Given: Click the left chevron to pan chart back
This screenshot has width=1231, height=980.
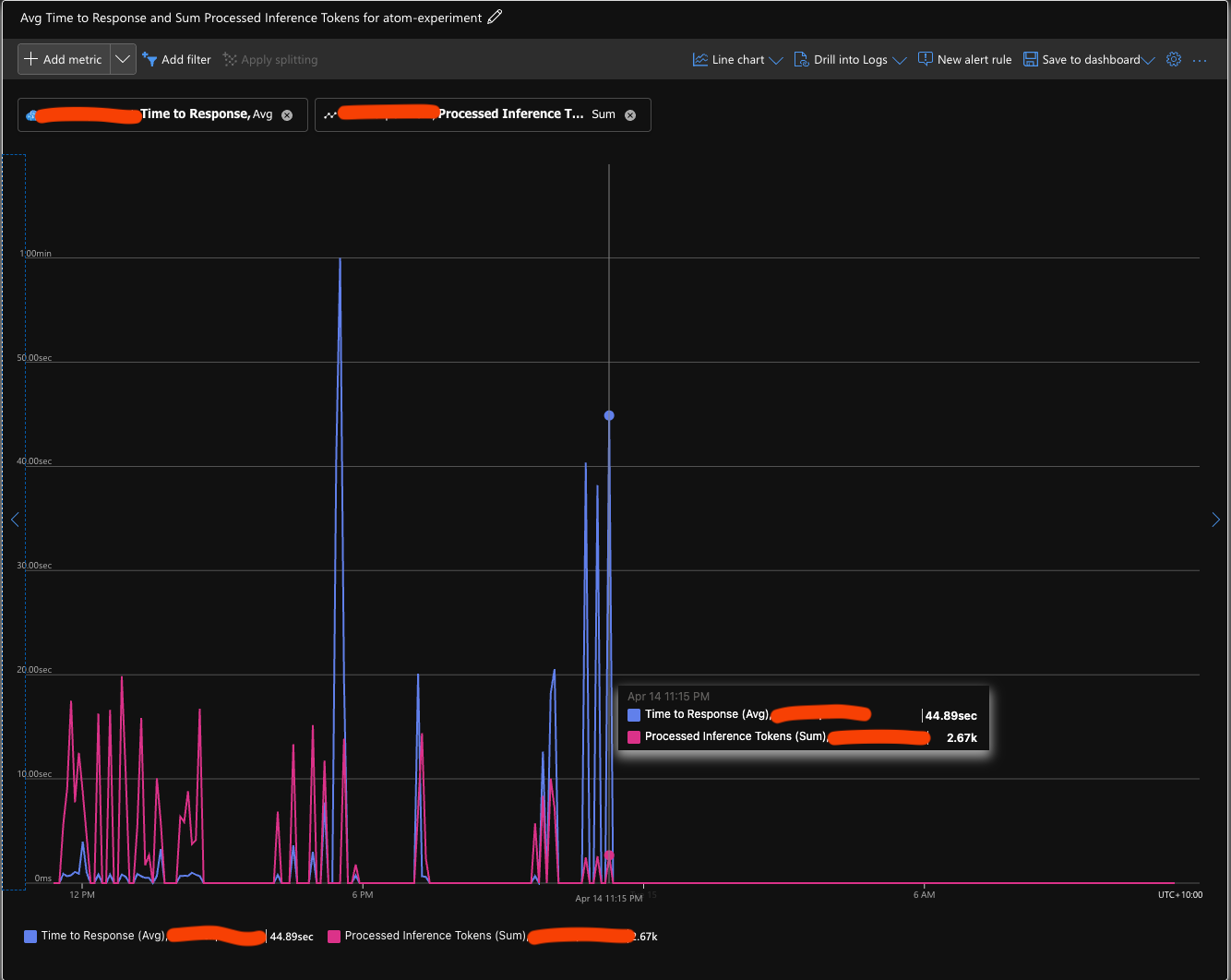Looking at the screenshot, I should [x=15, y=519].
